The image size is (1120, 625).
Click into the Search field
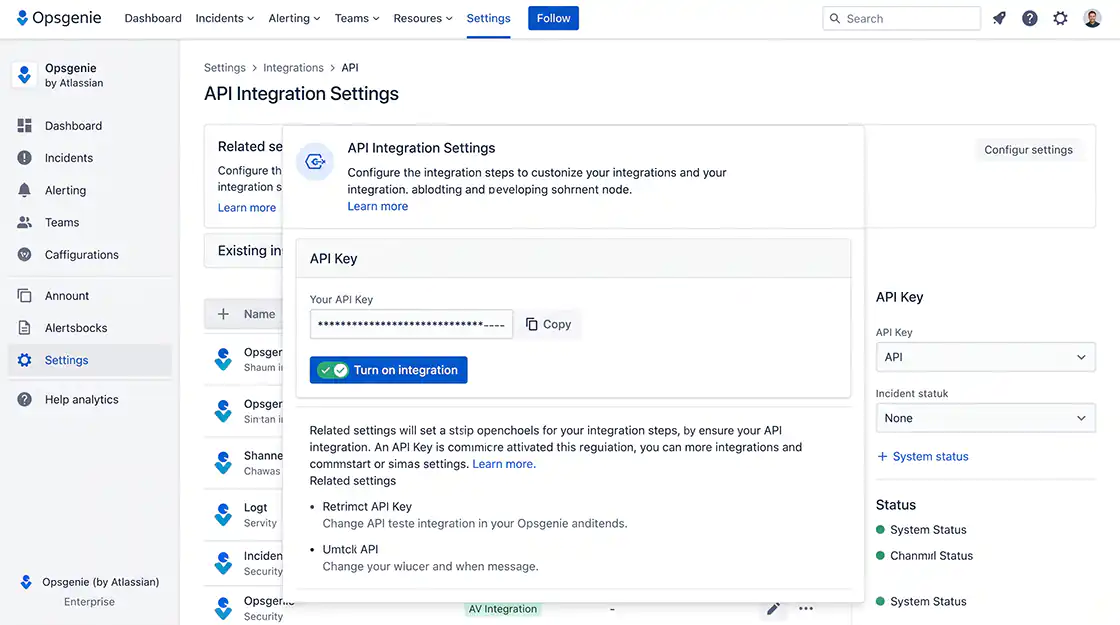click(901, 19)
